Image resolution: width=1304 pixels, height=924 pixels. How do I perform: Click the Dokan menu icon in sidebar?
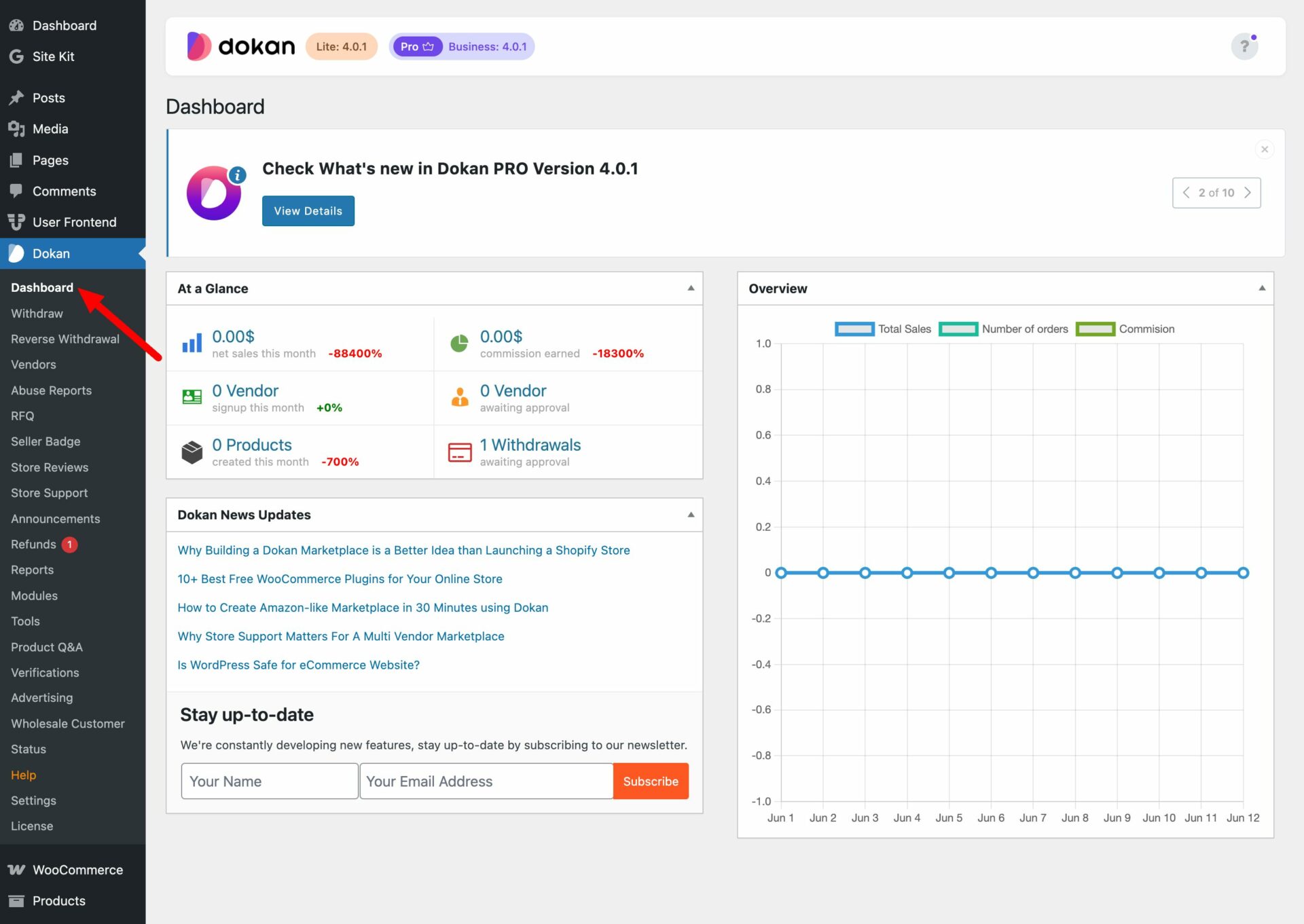[x=16, y=253]
